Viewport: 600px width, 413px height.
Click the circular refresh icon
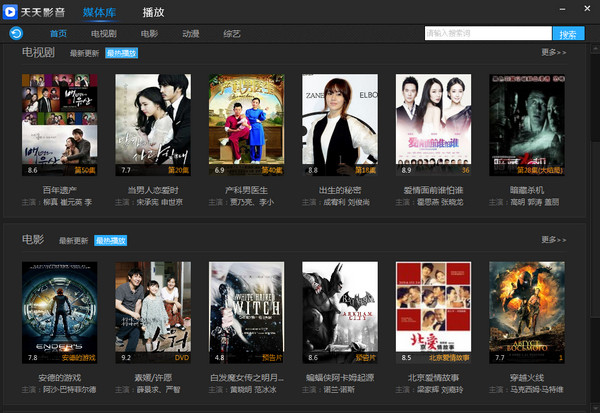(16, 33)
